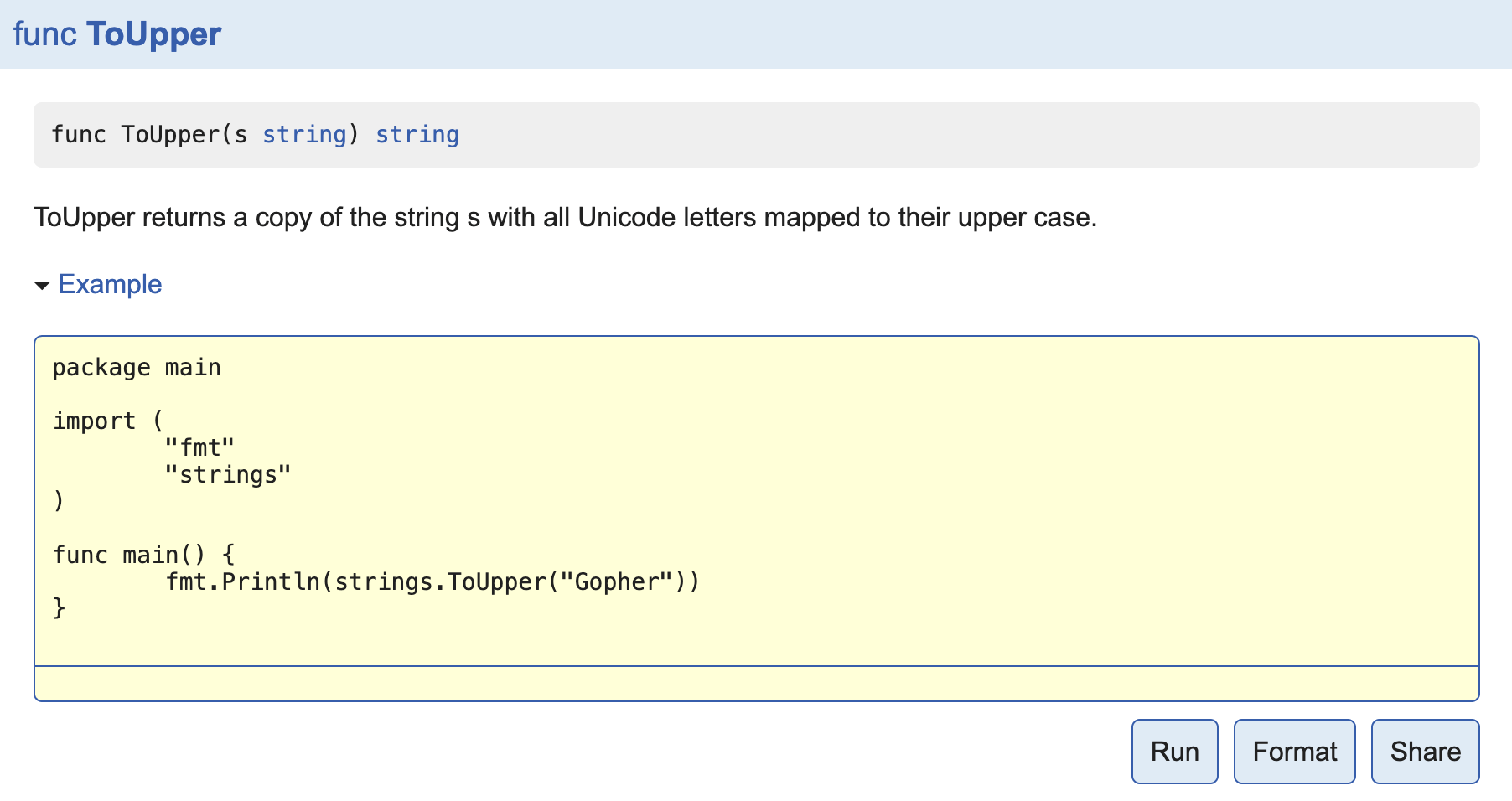The image size is (1512, 801).
Task: Click the empty output area below code
Action: coord(756,684)
